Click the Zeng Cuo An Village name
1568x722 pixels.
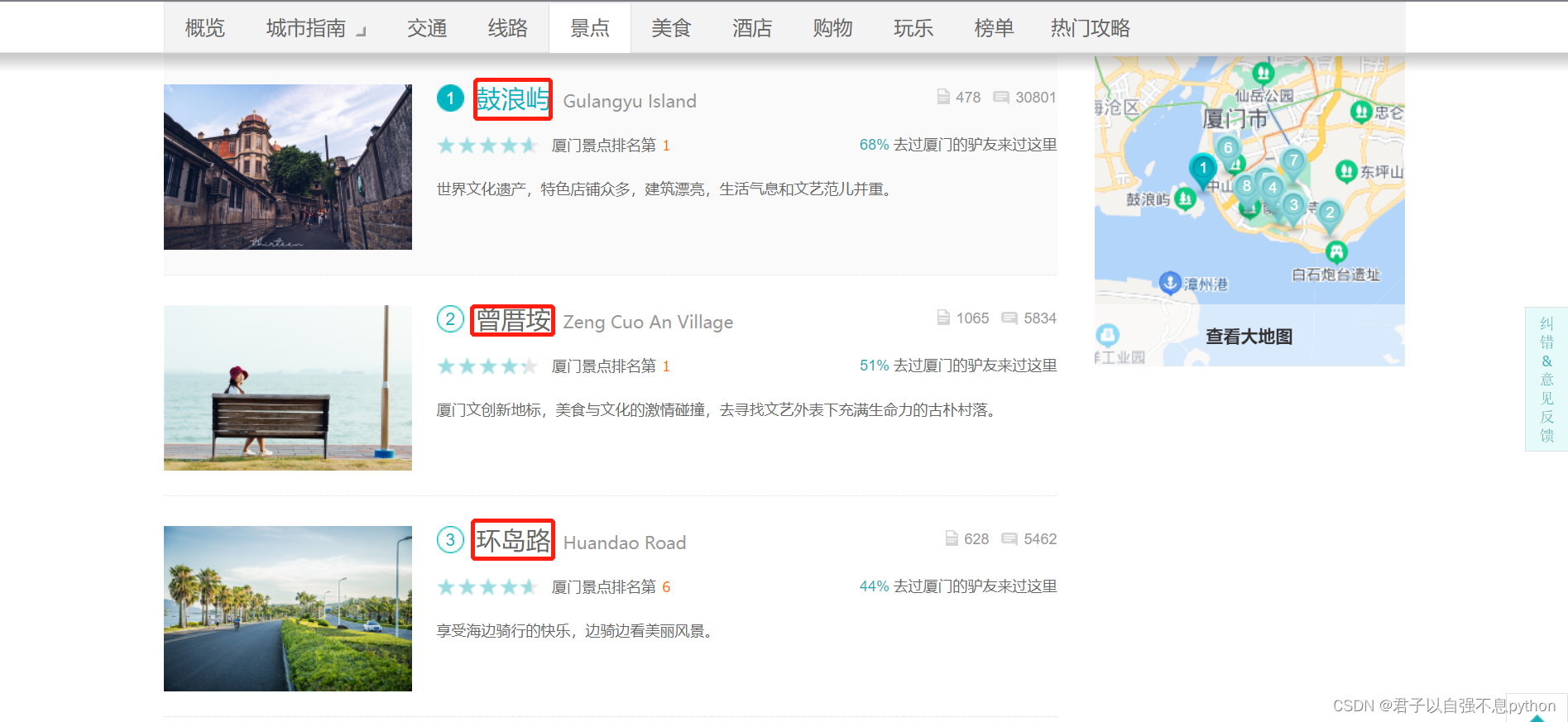pos(648,323)
